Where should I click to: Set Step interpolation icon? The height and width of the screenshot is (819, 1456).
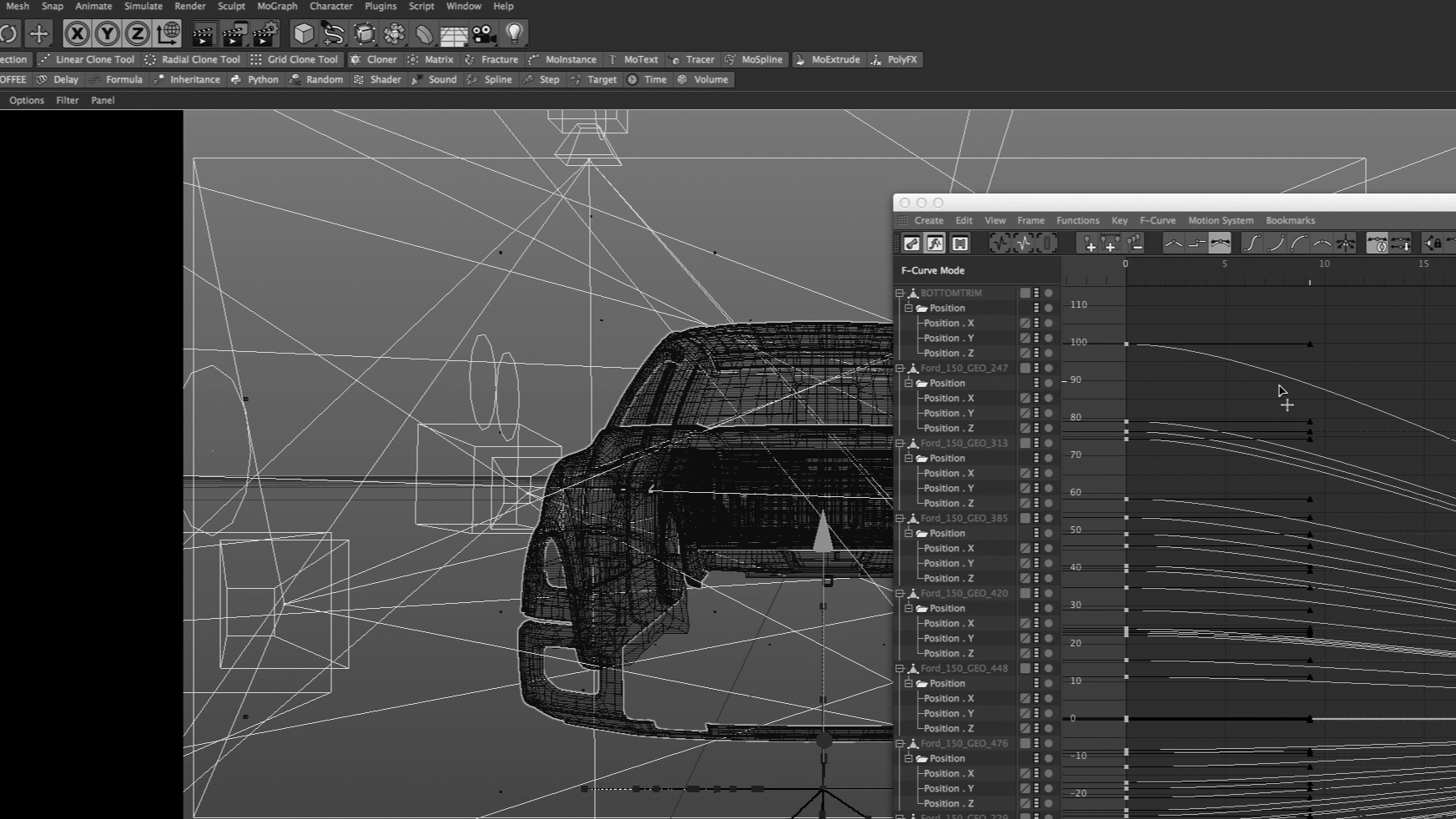(1197, 244)
